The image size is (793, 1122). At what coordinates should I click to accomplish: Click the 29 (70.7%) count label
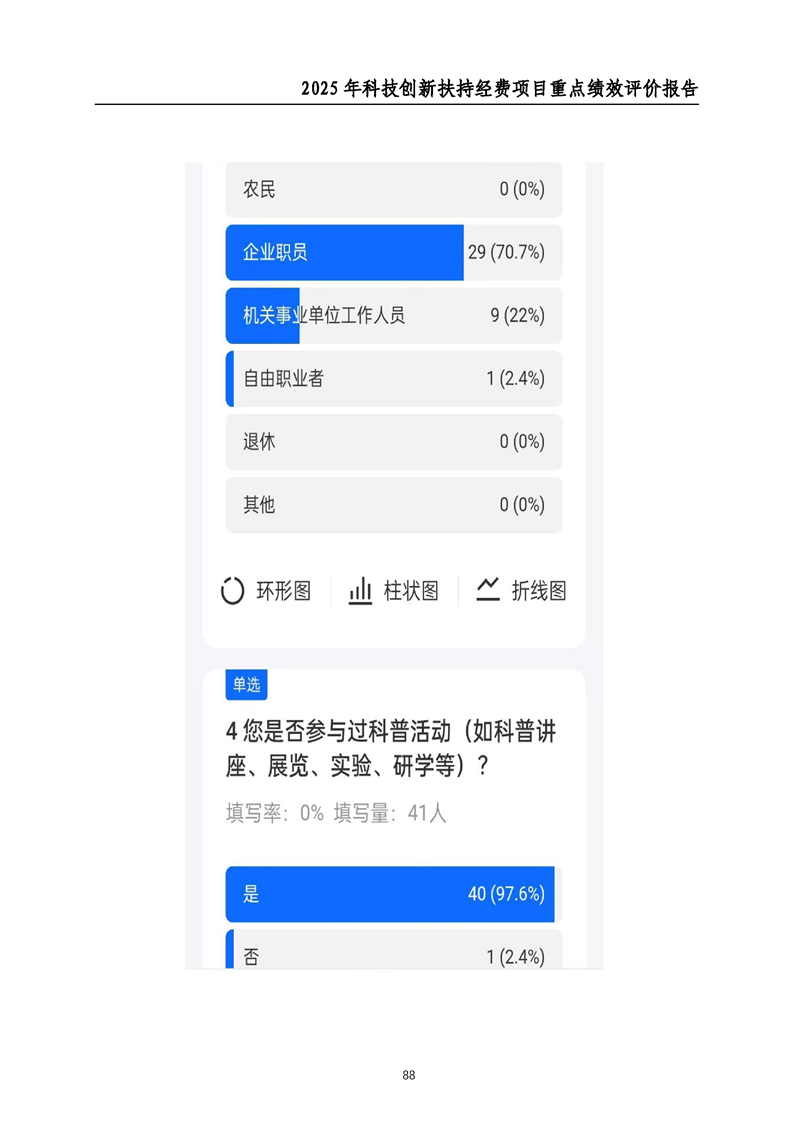(507, 253)
